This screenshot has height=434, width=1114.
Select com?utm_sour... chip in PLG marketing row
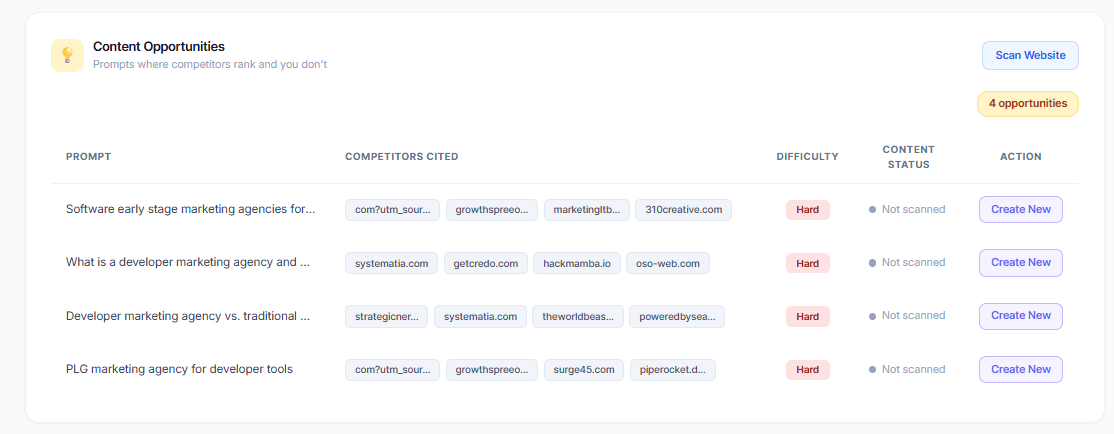coord(392,370)
